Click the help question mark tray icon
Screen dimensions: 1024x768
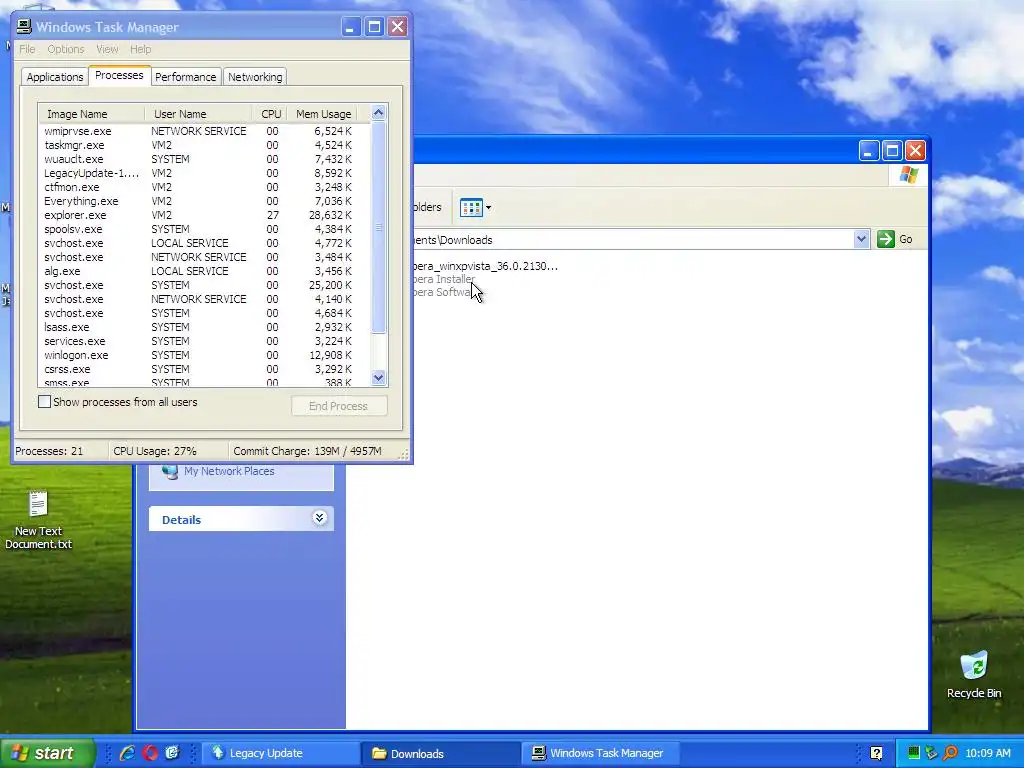876,753
